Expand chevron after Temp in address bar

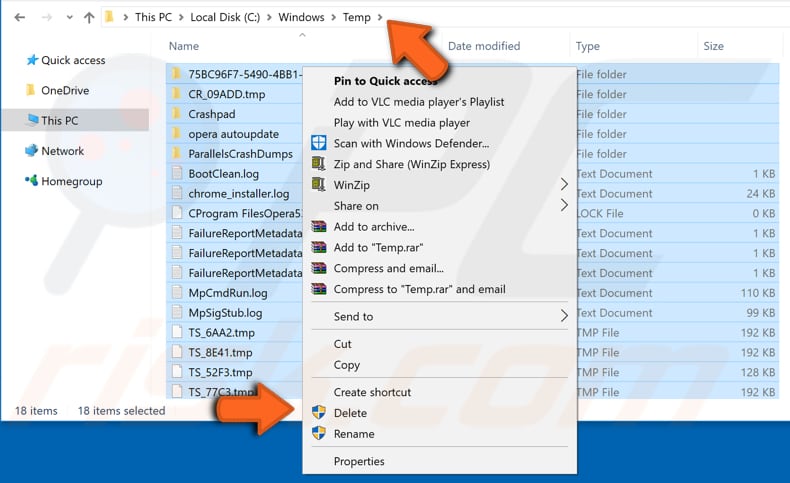[380, 18]
